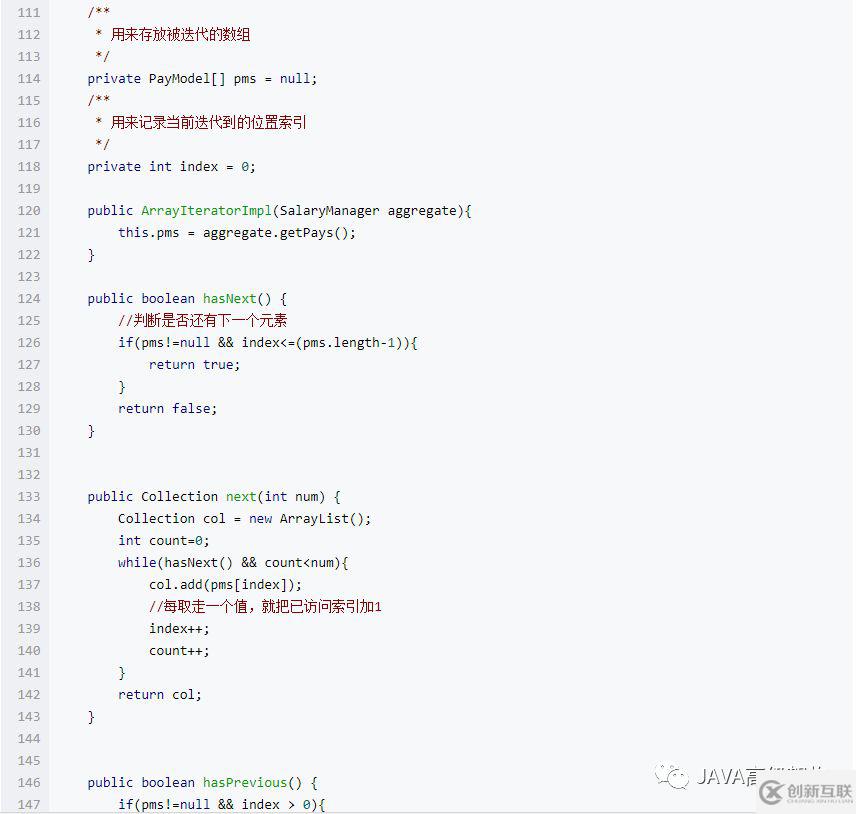Click the 创新互联 circular X logo

click(770, 793)
